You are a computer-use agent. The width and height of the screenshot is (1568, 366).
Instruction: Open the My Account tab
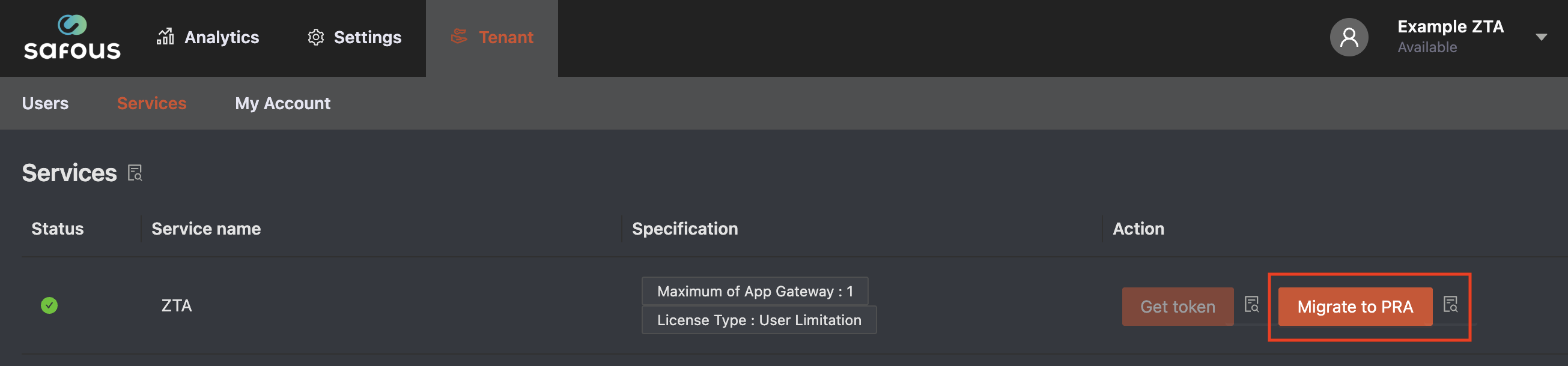tap(282, 103)
